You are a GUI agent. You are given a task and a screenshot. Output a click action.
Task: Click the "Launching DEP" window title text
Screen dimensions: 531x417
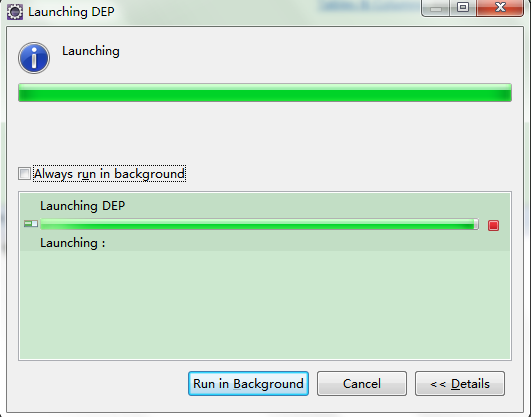pyautogui.click(x=71, y=12)
